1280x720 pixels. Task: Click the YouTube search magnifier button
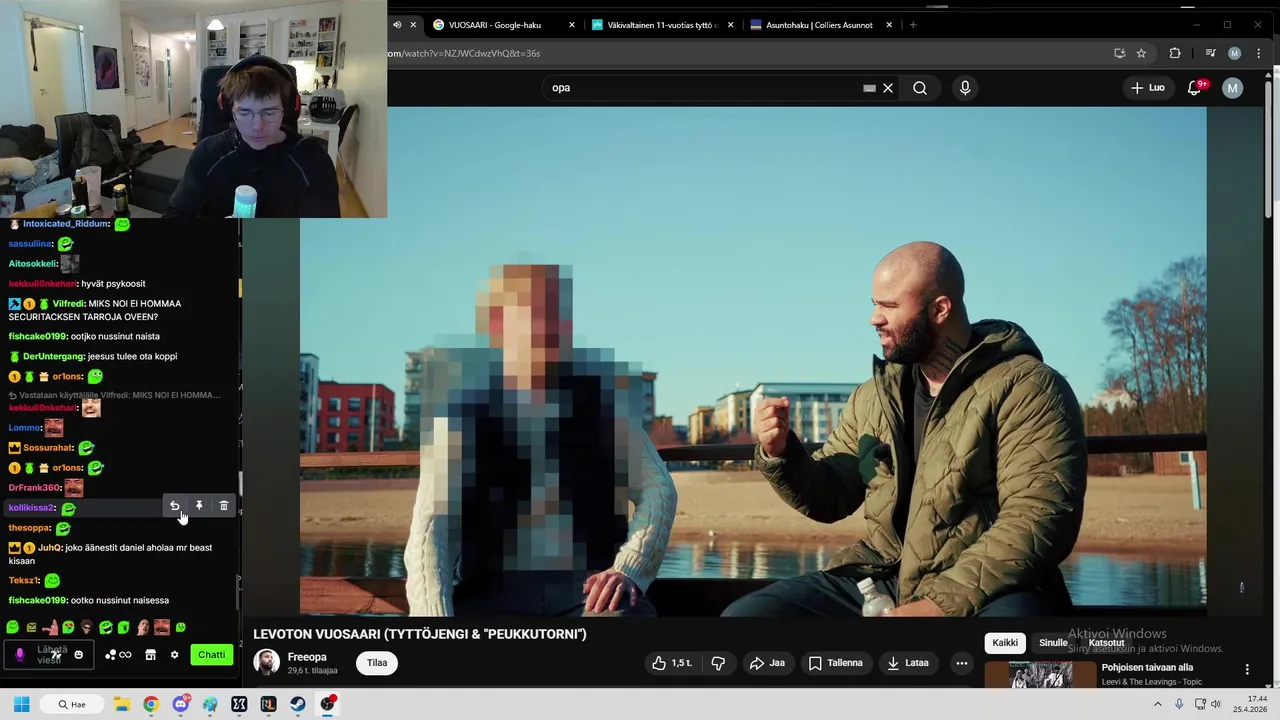920,88
